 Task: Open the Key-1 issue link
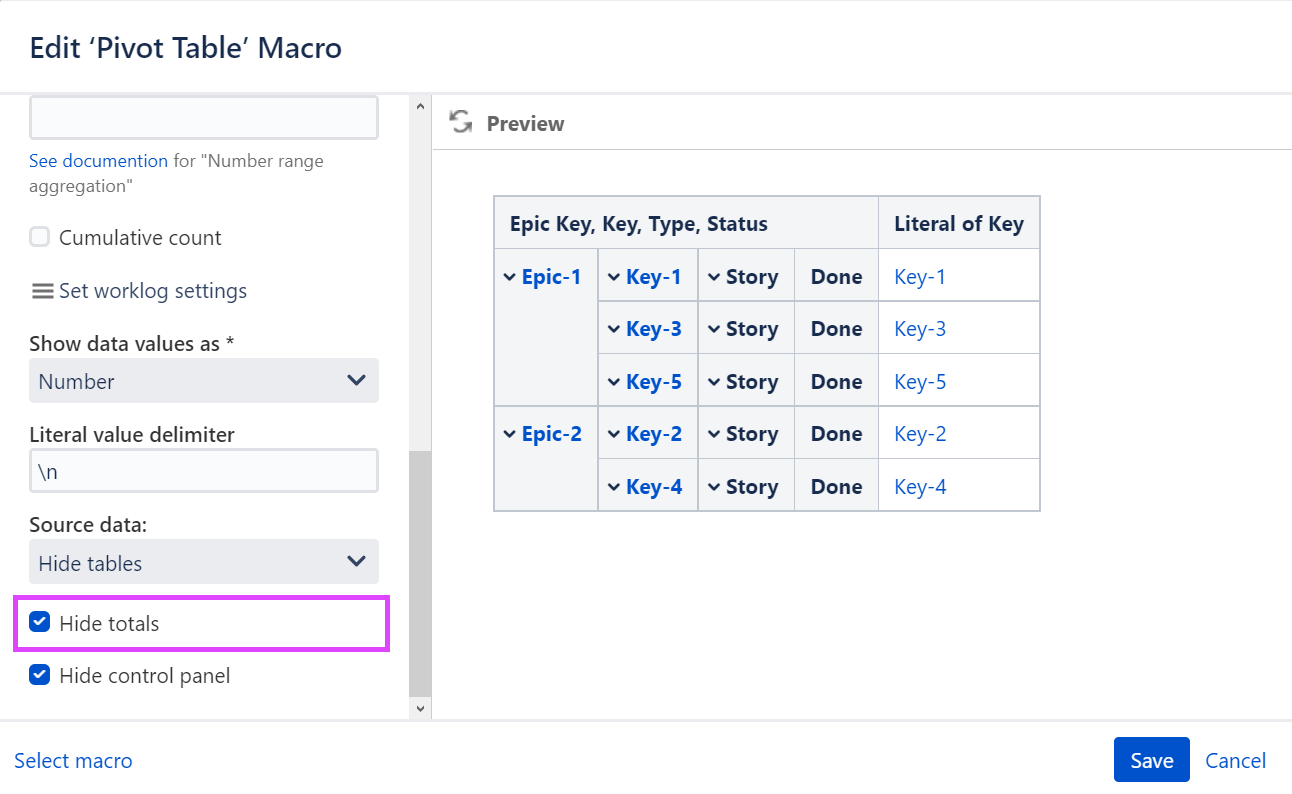coord(920,276)
